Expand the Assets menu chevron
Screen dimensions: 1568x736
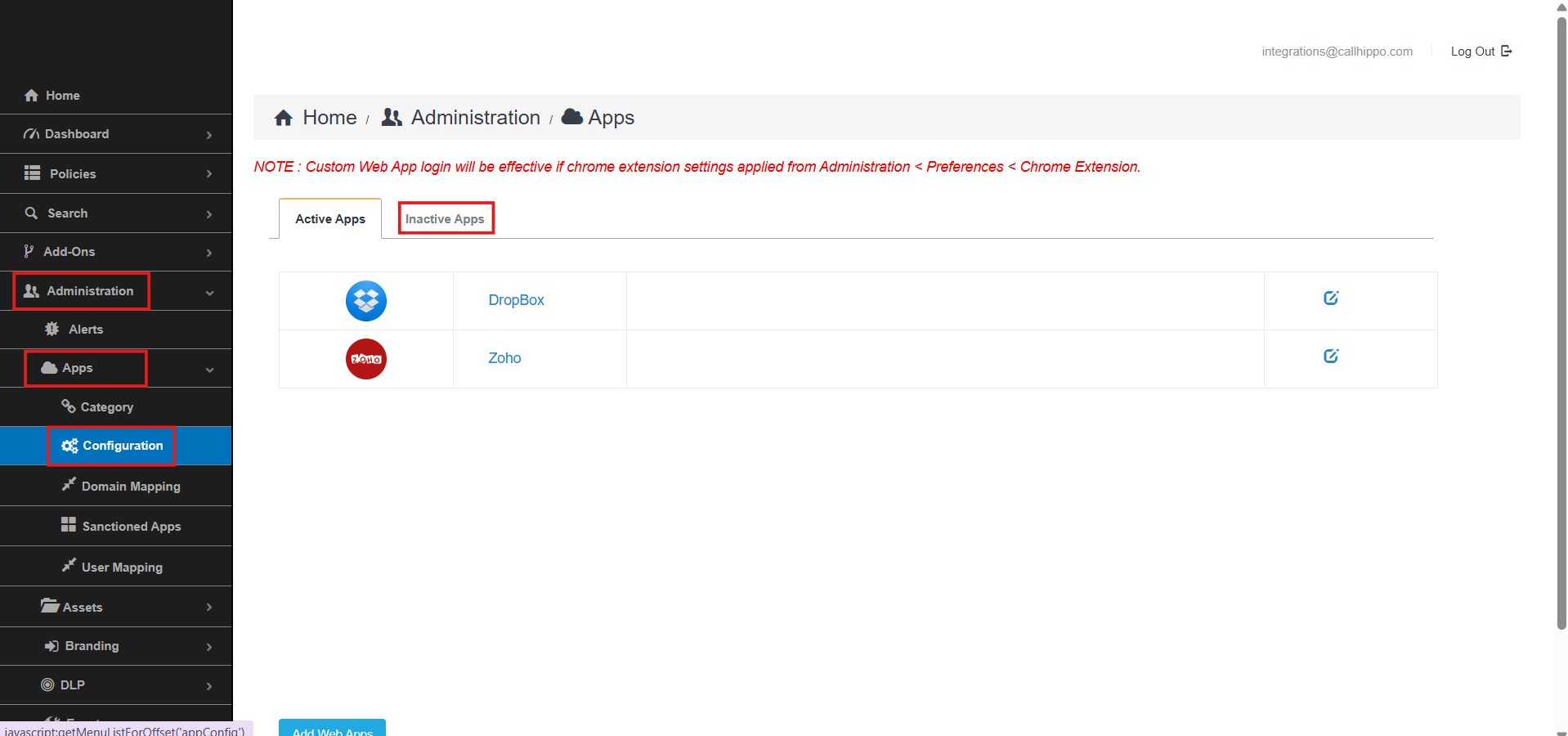coord(209,607)
